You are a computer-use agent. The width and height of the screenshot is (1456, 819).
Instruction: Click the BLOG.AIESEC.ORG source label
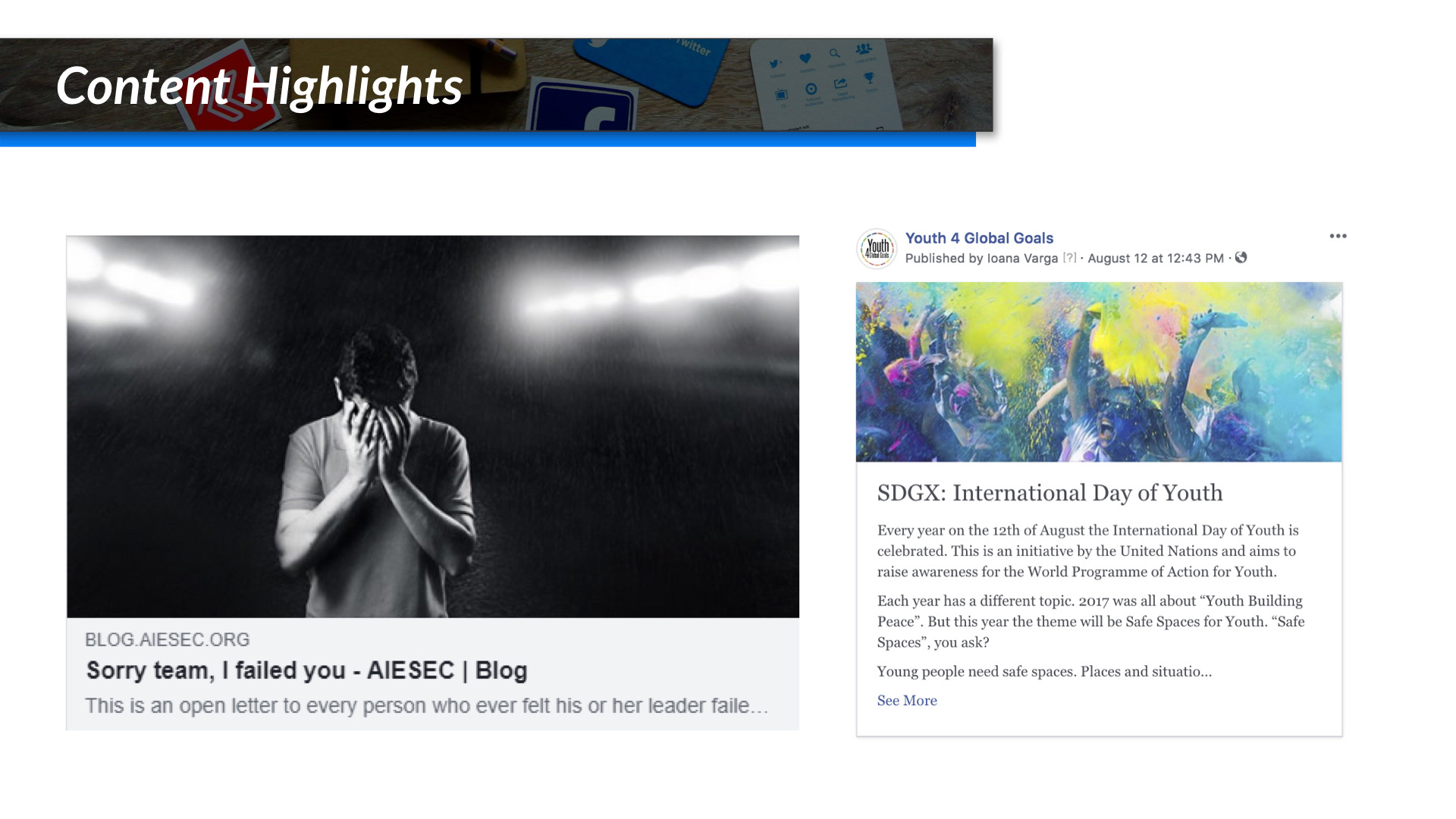167,639
